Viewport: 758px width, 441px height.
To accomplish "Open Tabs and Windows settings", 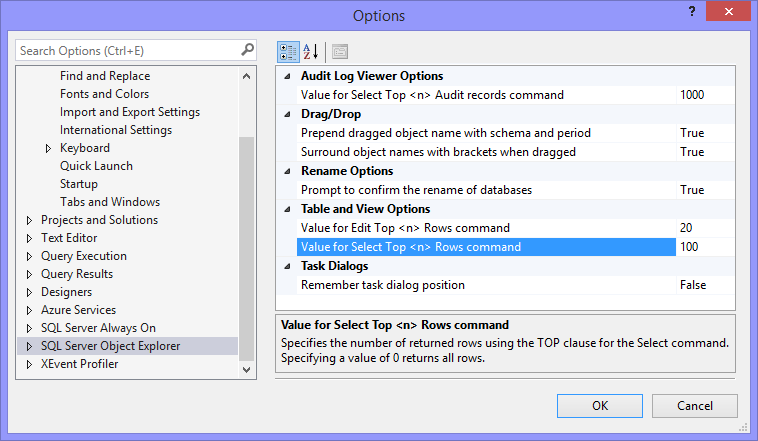I will pyautogui.click(x=109, y=202).
